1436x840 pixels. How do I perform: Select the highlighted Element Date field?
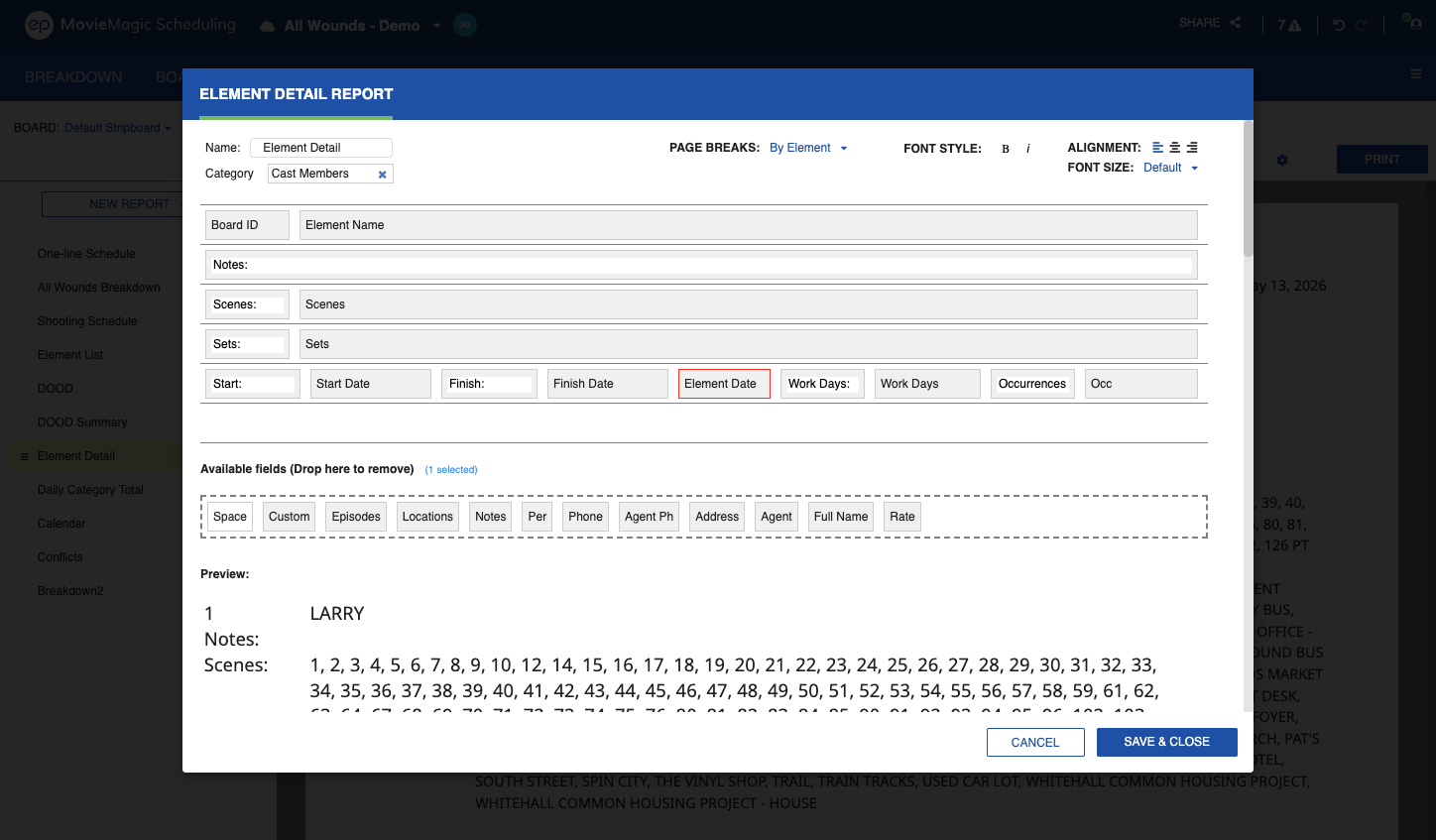tap(724, 384)
